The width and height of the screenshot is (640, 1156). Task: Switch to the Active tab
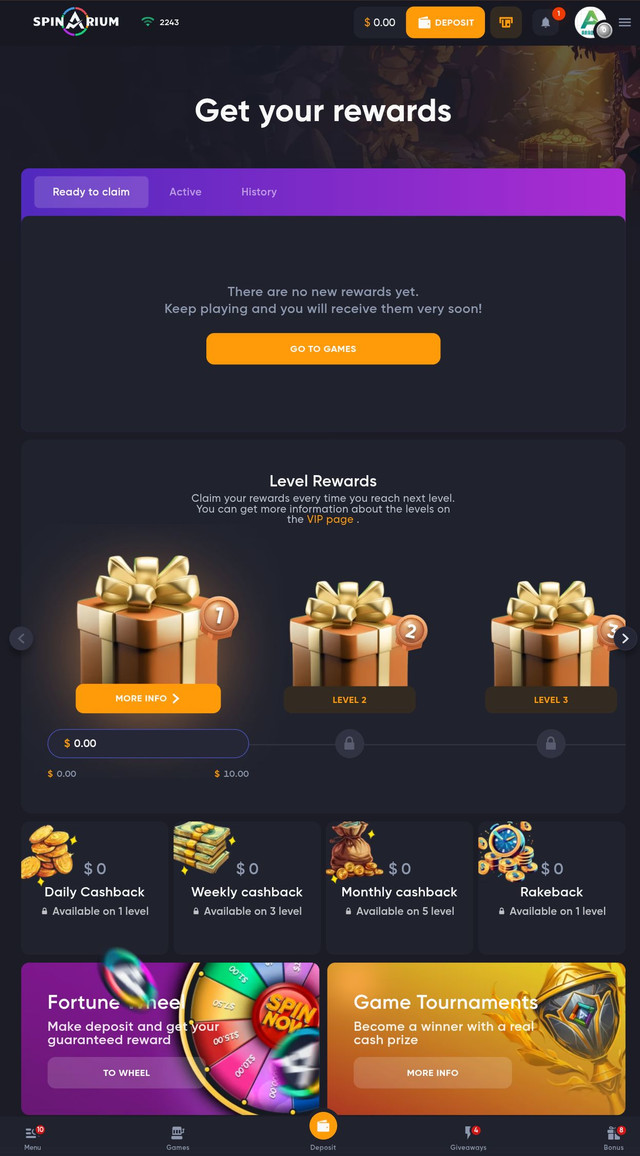(185, 192)
